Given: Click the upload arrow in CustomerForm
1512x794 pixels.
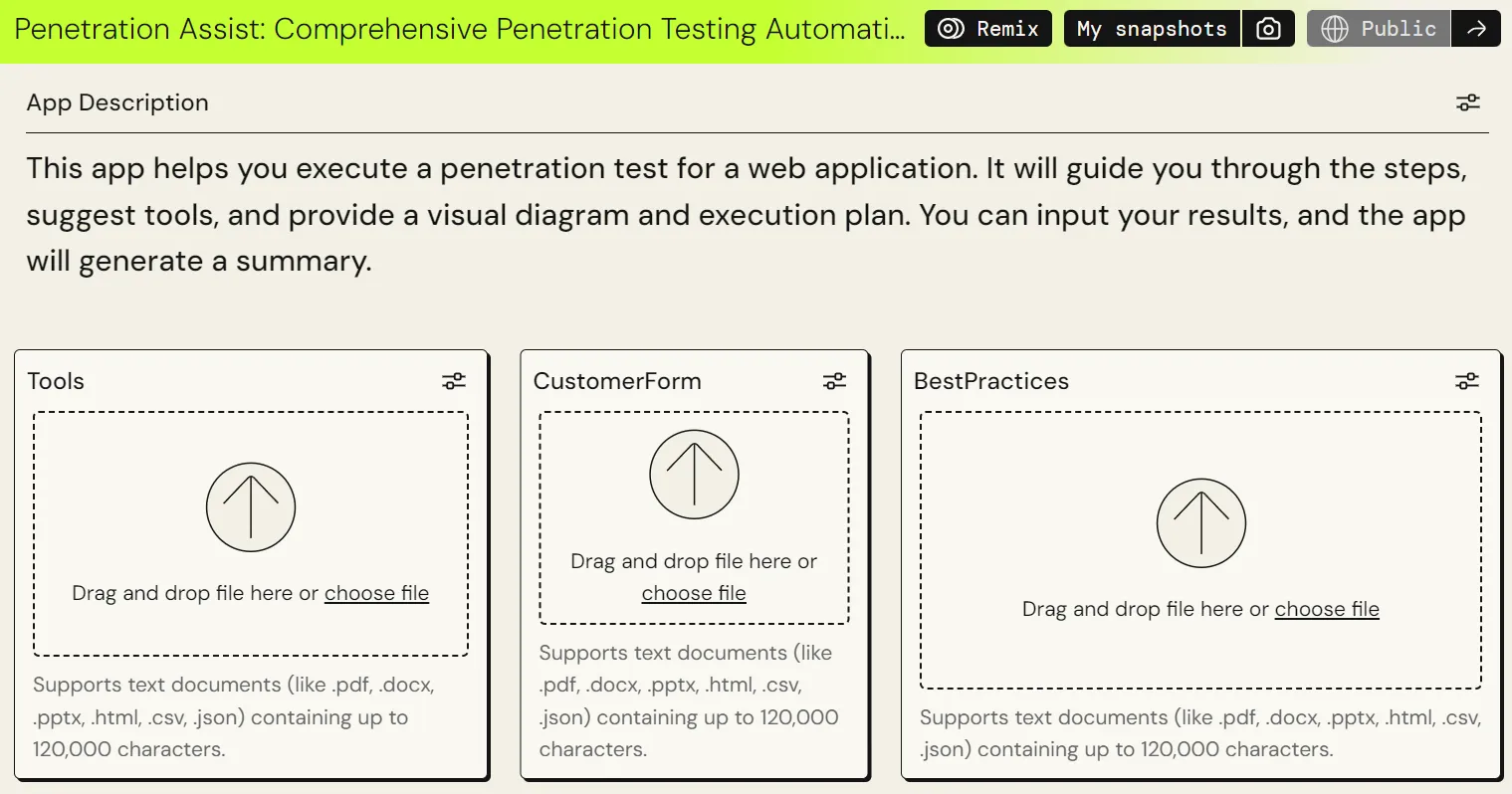Looking at the screenshot, I should pyautogui.click(x=694, y=475).
